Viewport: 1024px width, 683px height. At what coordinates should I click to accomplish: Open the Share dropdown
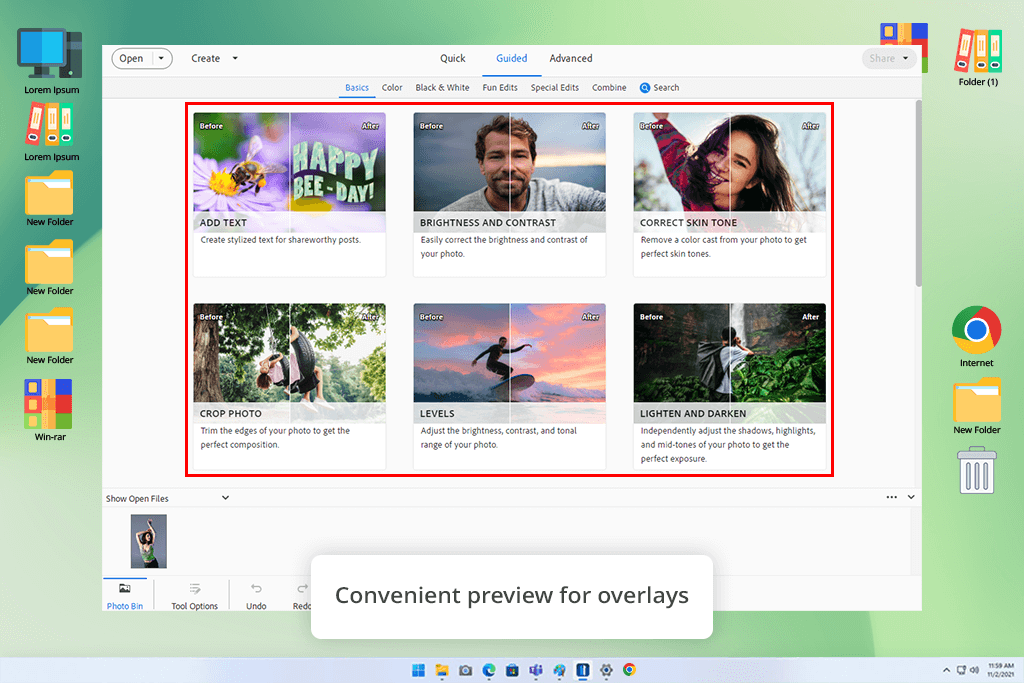point(888,58)
